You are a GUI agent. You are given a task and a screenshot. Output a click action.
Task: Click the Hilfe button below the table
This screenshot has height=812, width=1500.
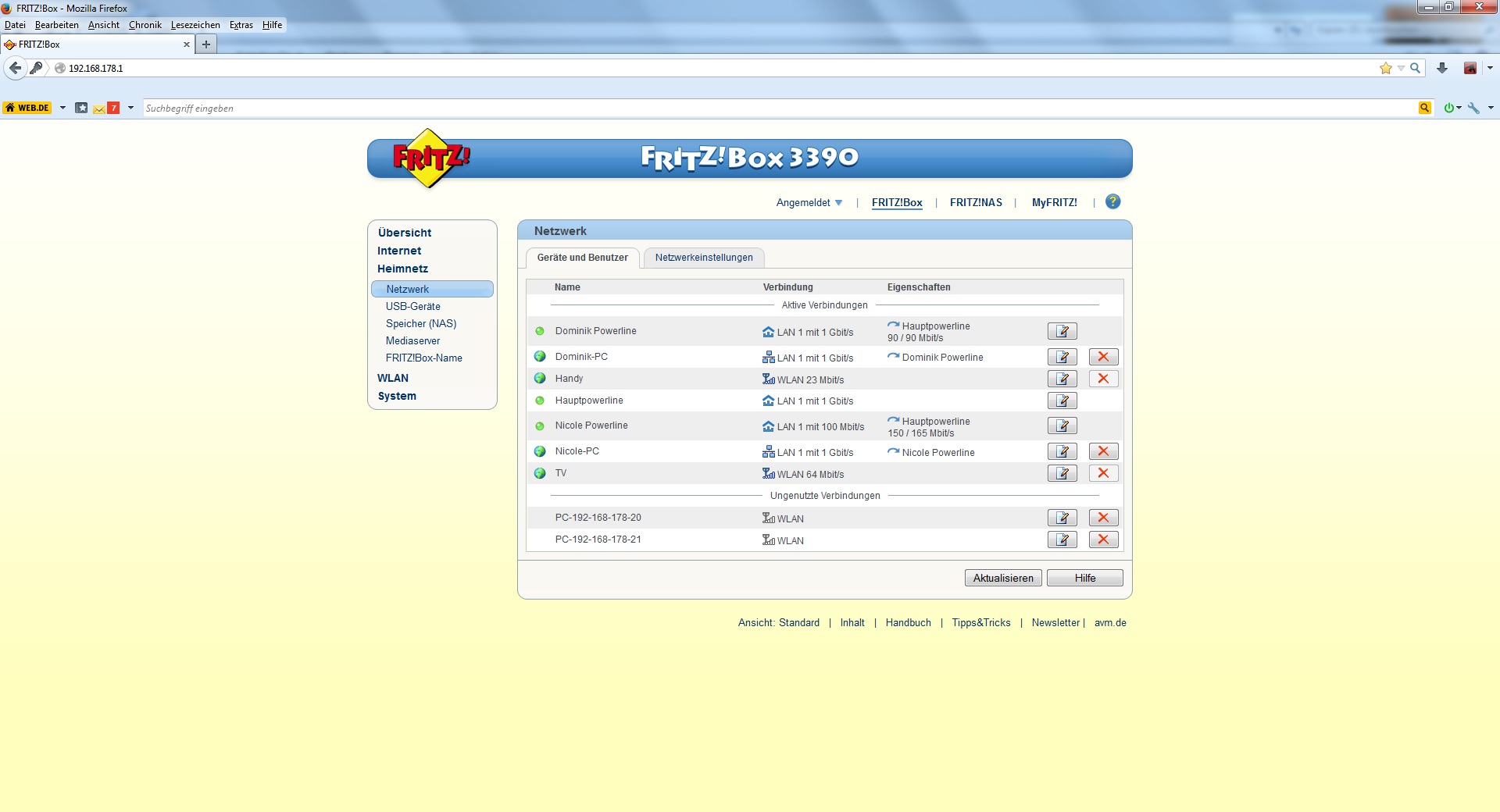pos(1085,578)
